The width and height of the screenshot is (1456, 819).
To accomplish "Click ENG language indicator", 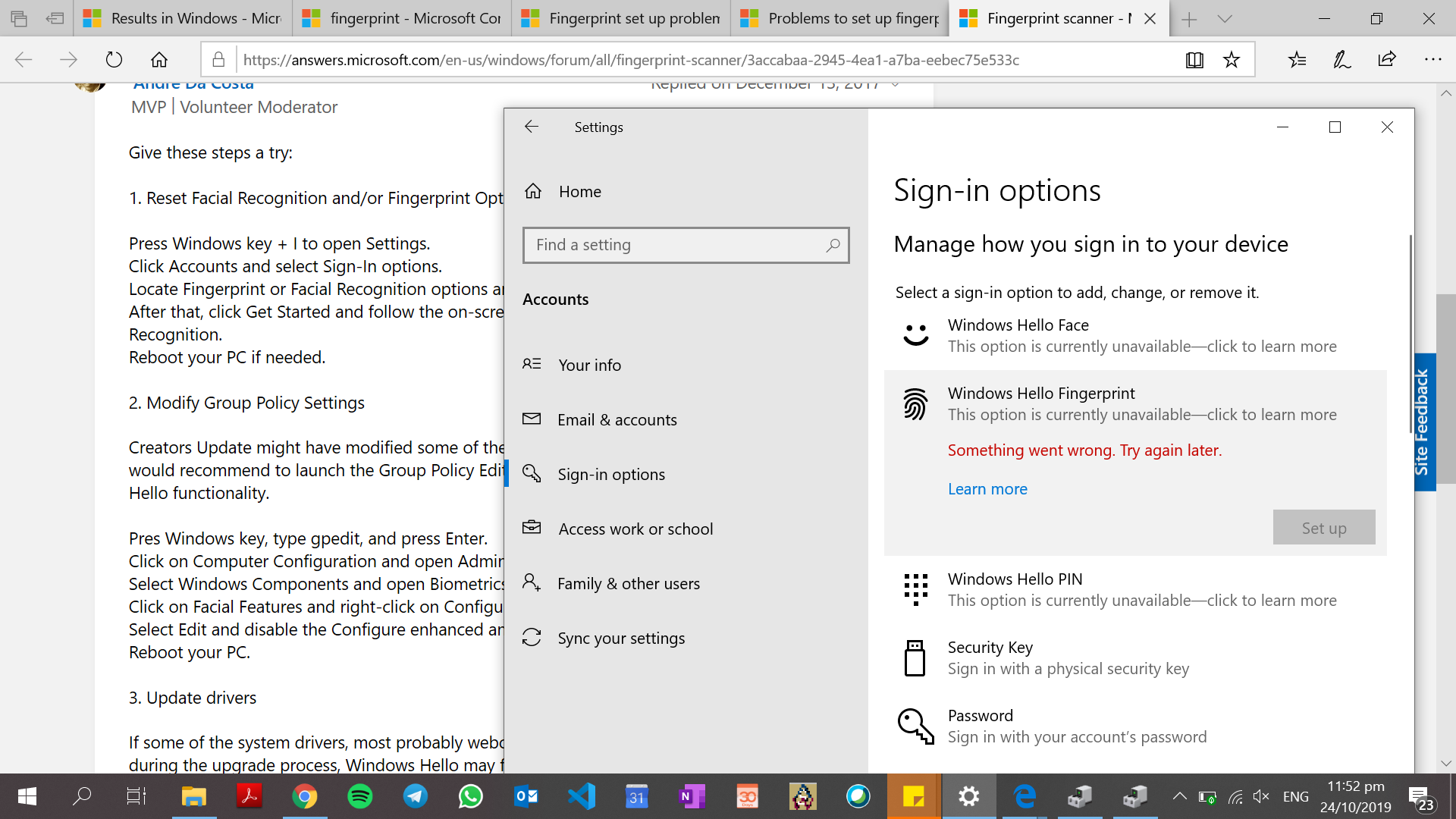I will [1296, 797].
